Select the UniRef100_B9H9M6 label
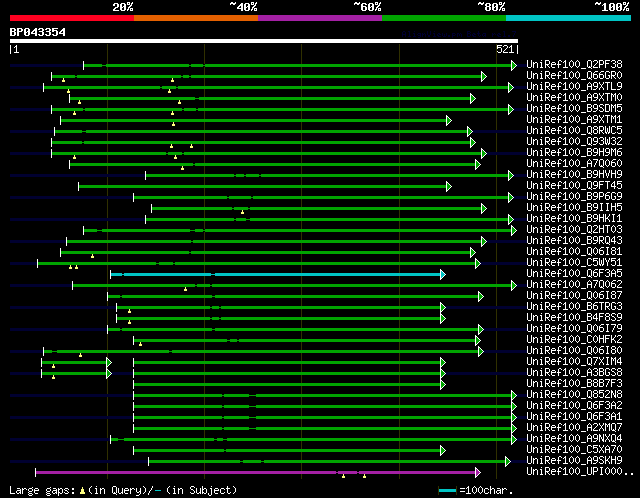This screenshot has height=498, width=640. point(574,153)
